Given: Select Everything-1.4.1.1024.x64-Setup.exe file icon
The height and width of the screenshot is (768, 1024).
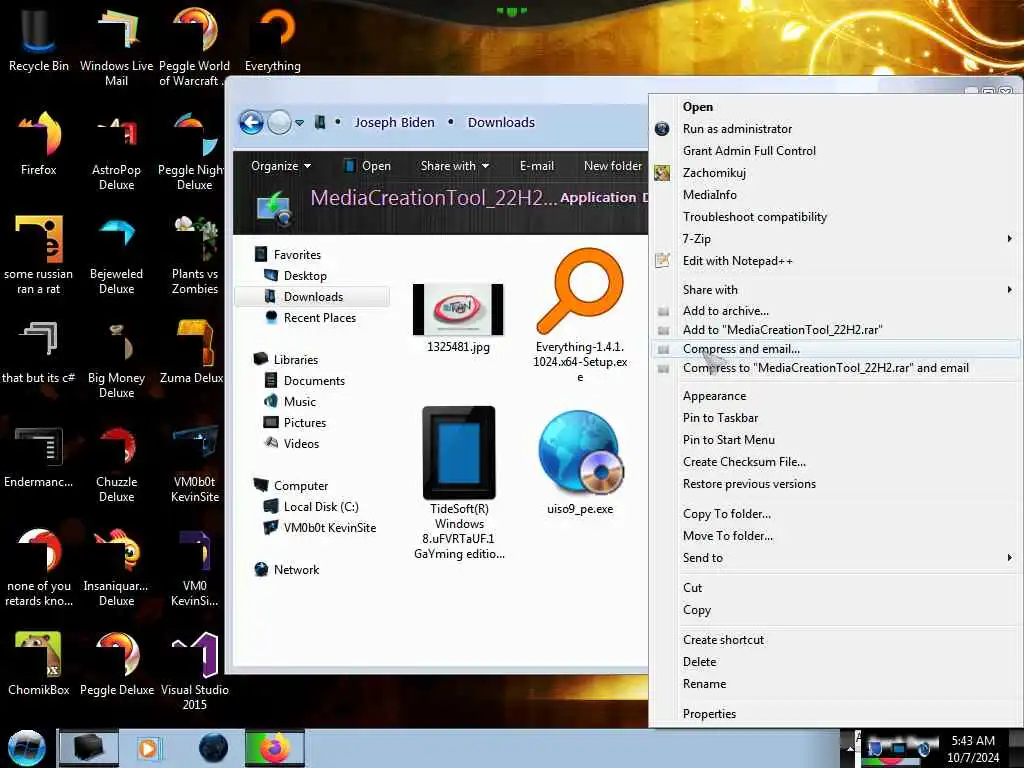Looking at the screenshot, I should 580,315.
